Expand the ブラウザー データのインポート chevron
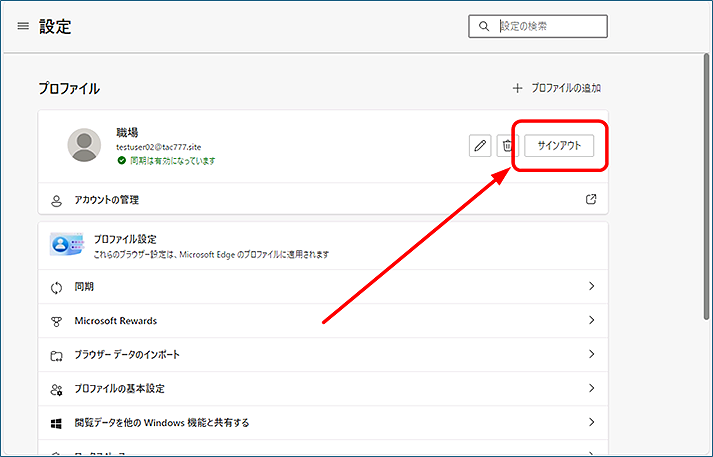The image size is (713, 457). [592, 354]
